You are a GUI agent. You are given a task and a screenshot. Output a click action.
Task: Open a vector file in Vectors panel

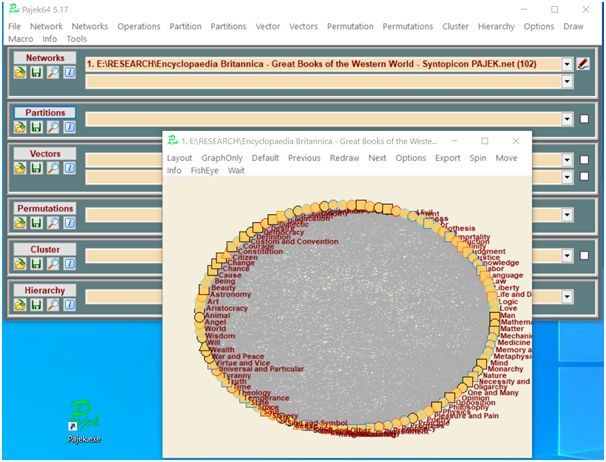(x=20, y=168)
